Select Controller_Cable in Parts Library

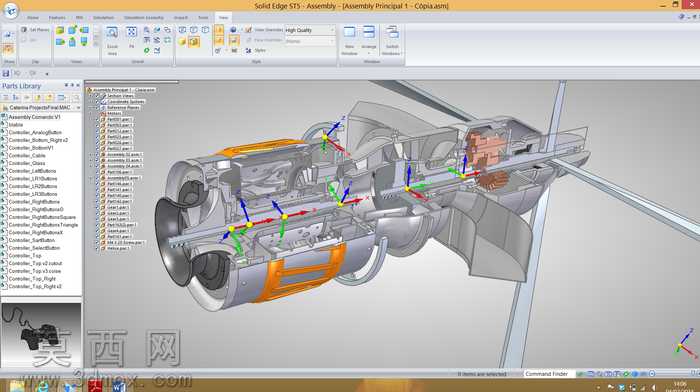[x=27, y=155]
